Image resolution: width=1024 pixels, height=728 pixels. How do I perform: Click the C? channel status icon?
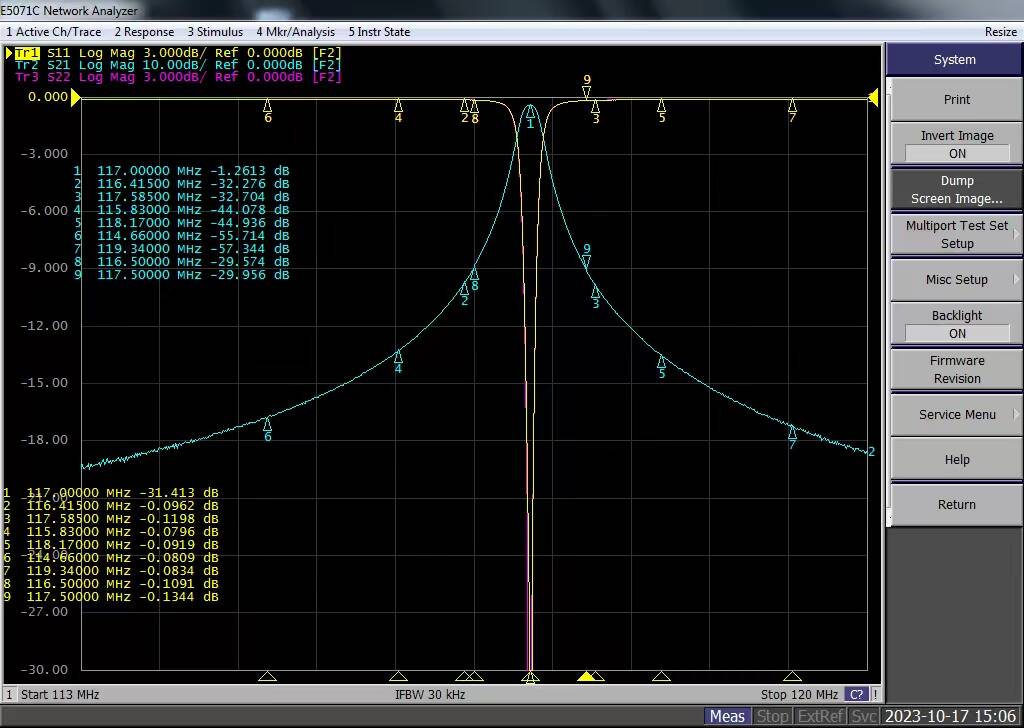(x=857, y=694)
